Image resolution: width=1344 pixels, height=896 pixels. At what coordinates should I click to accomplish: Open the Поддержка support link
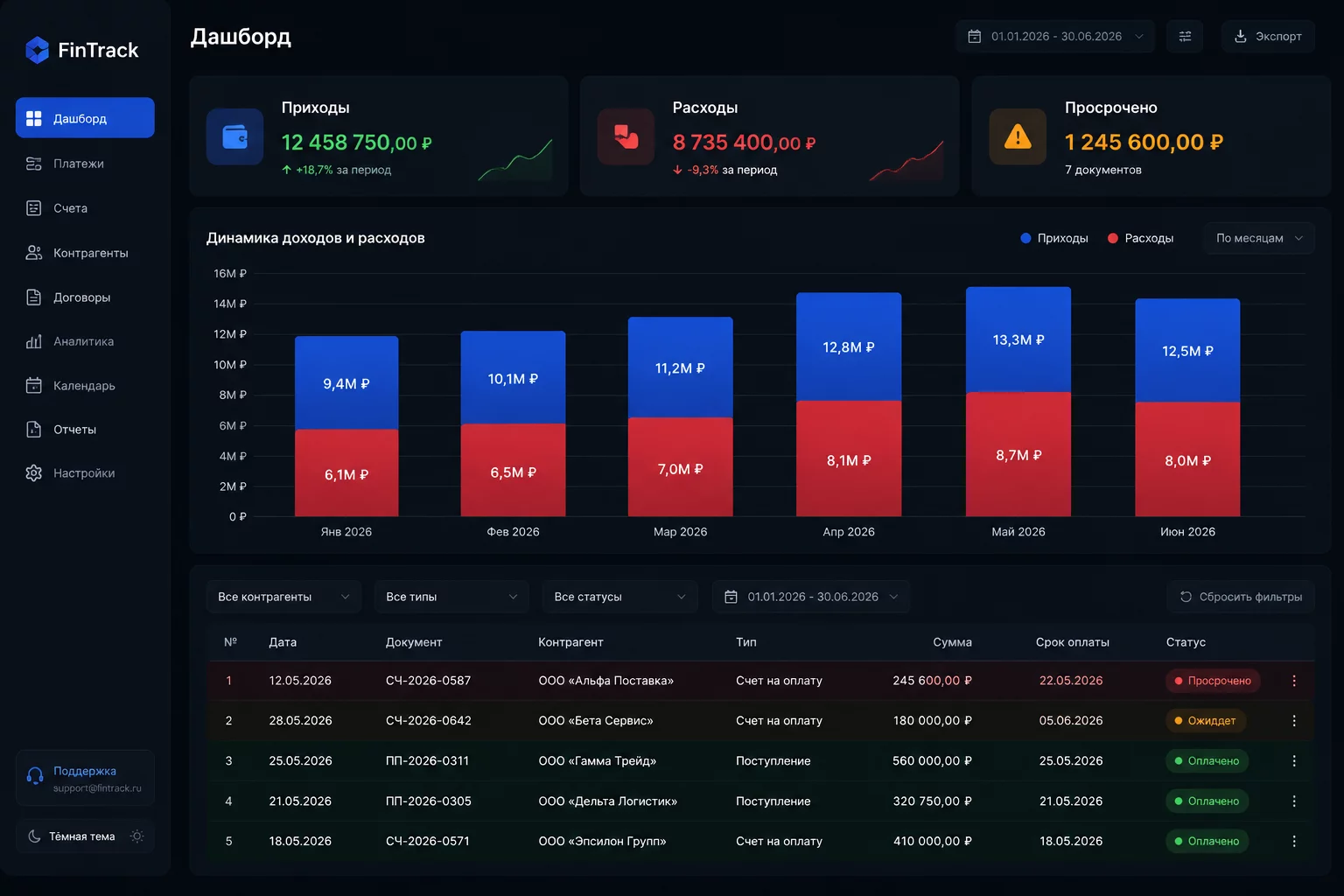pos(85,778)
